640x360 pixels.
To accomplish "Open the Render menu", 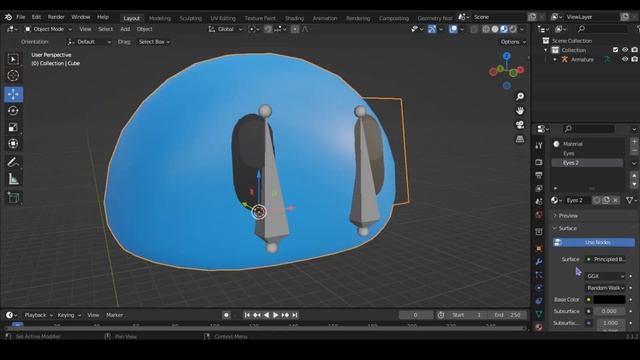I will pos(56,17).
